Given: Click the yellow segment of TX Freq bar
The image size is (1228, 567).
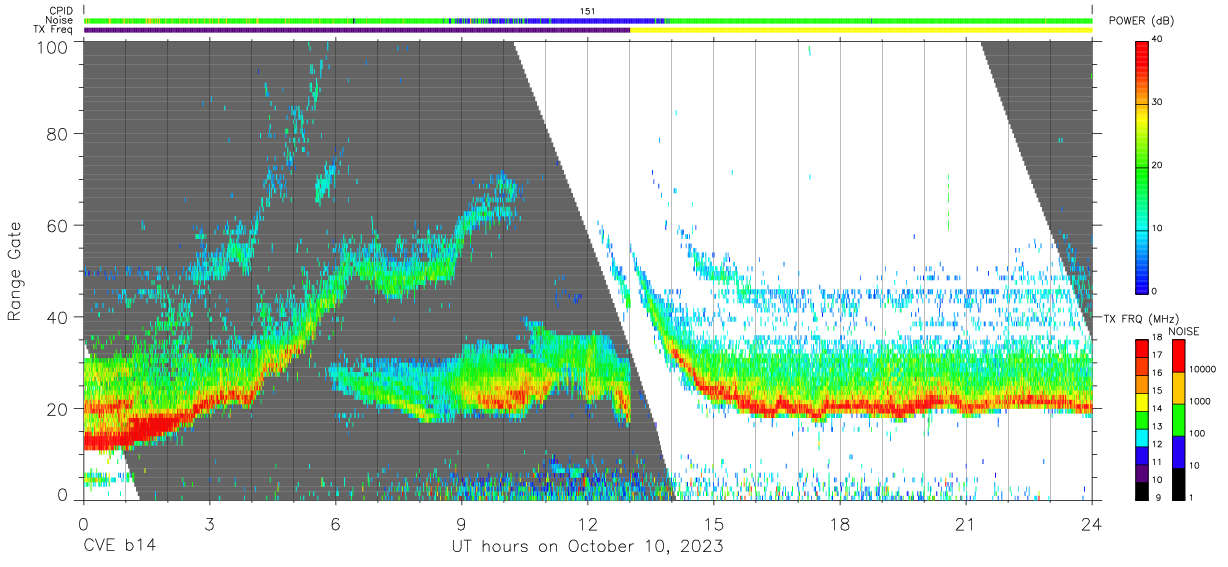Looking at the screenshot, I should click(x=861, y=30).
